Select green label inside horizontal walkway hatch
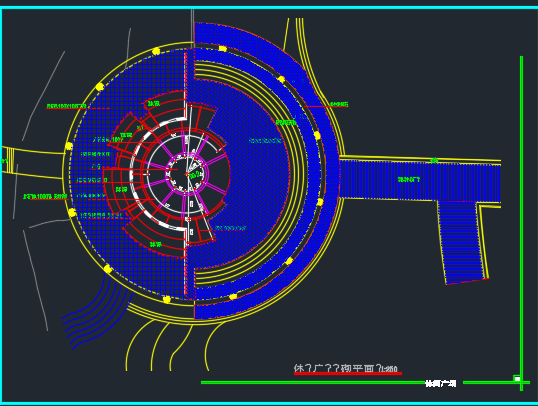The height and width of the screenshot is (406, 538). (408, 179)
